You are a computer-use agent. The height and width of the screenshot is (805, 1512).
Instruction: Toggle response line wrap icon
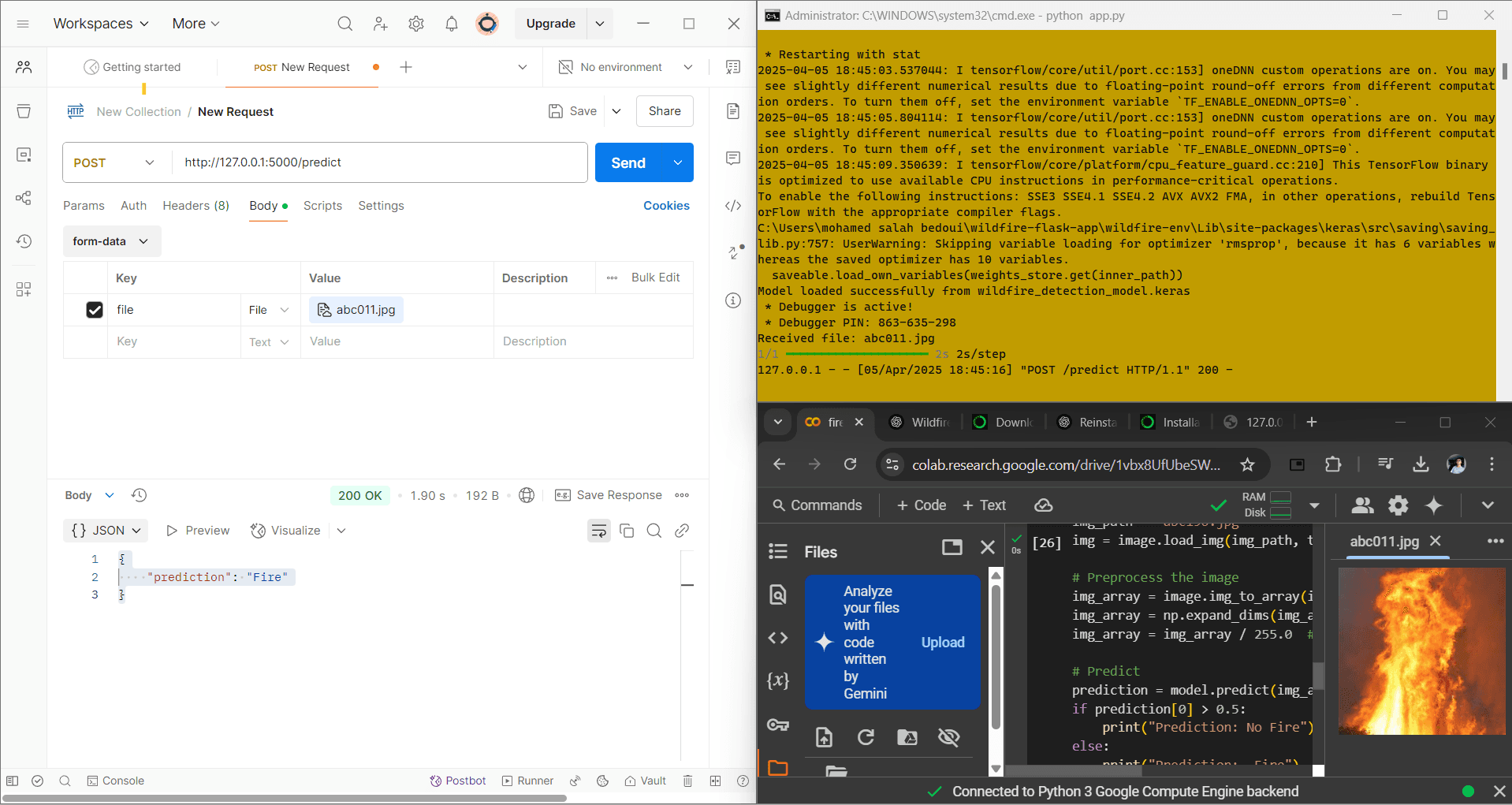point(599,531)
